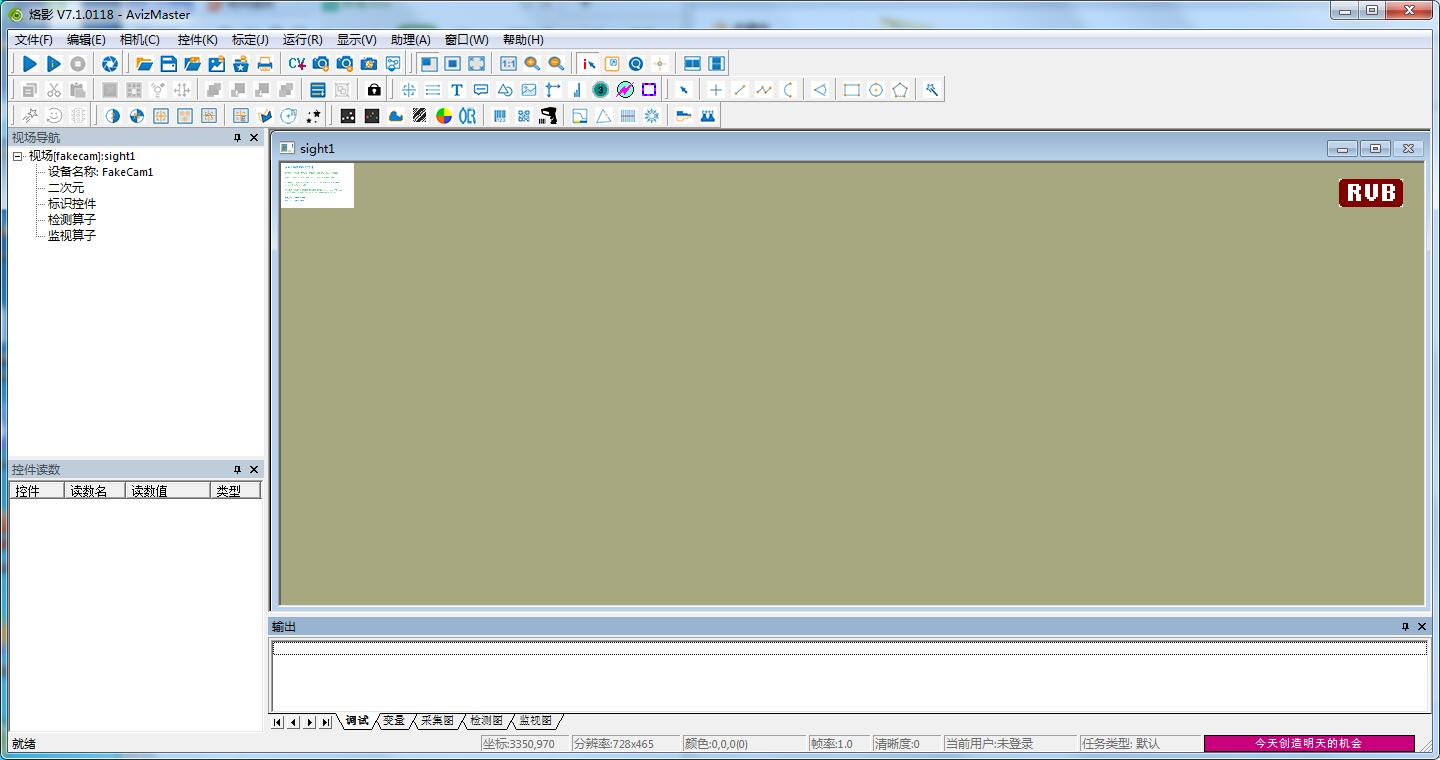This screenshot has width=1440, height=760.
Task: Click the black padlock lock icon
Action: pos(374,90)
